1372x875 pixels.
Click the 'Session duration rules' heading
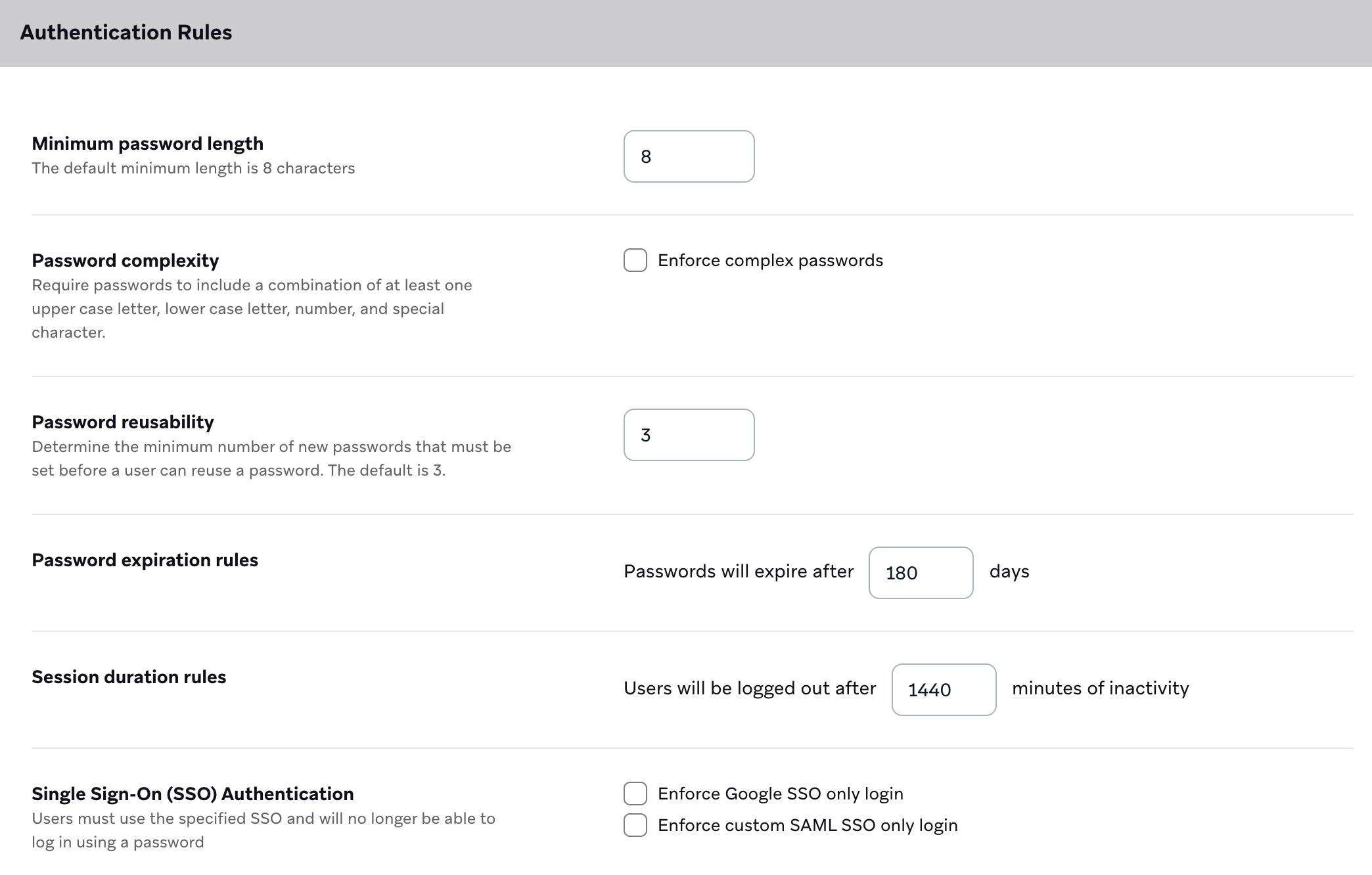pyautogui.click(x=129, y=677)
